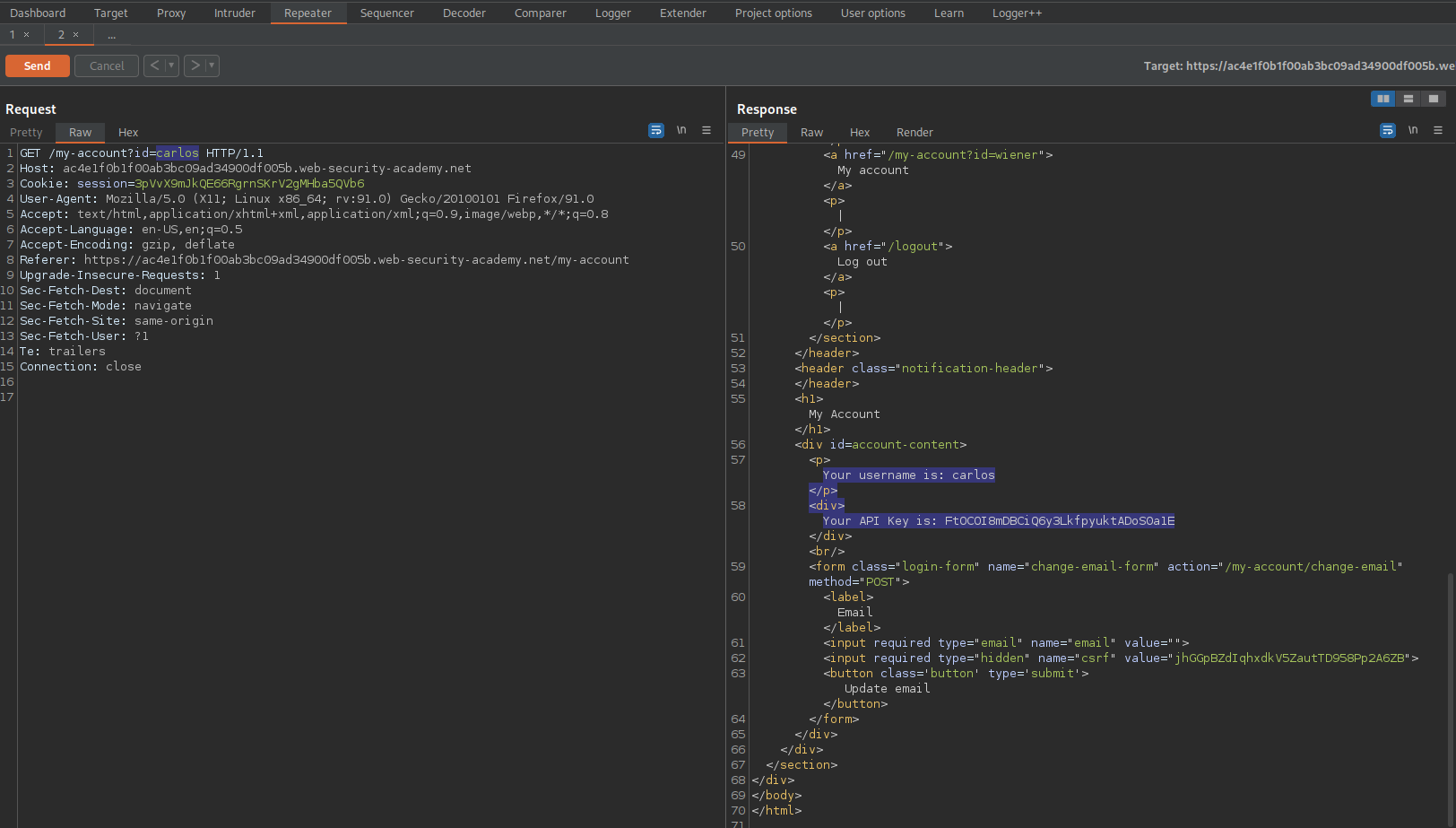Switch Response view to Raw

[x=811, y=132]
